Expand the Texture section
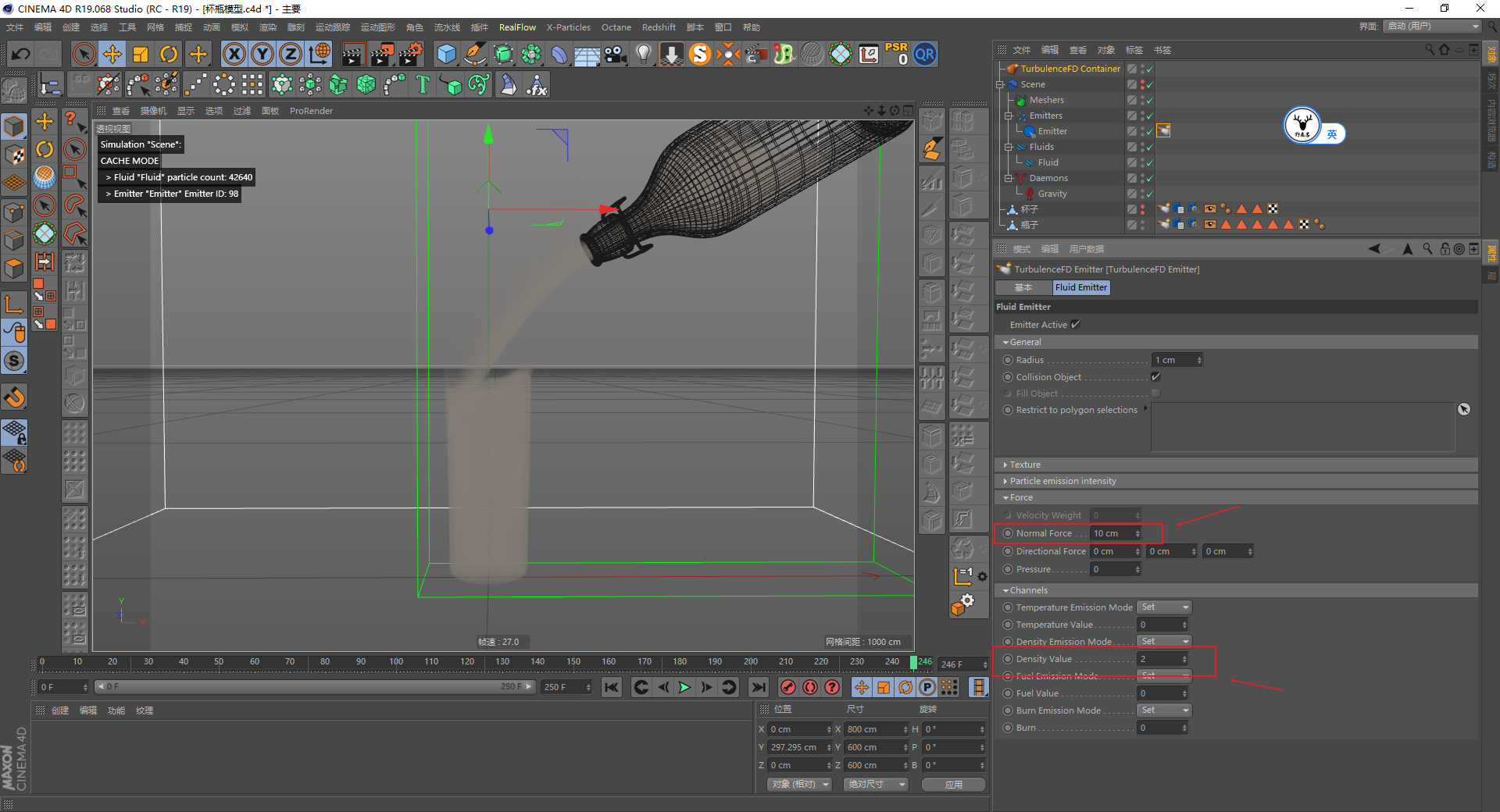The image size is (1500, 812). 1024,465
